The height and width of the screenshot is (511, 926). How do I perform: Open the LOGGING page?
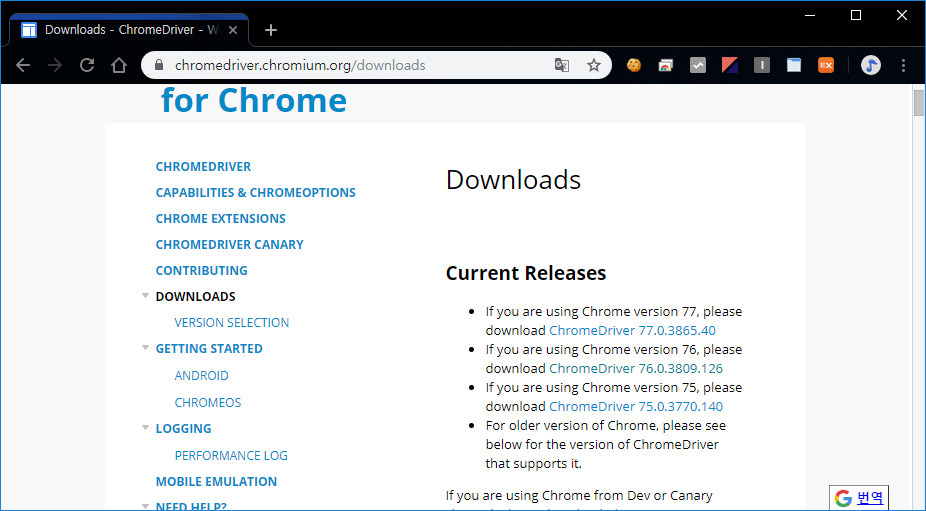[183, 428]
